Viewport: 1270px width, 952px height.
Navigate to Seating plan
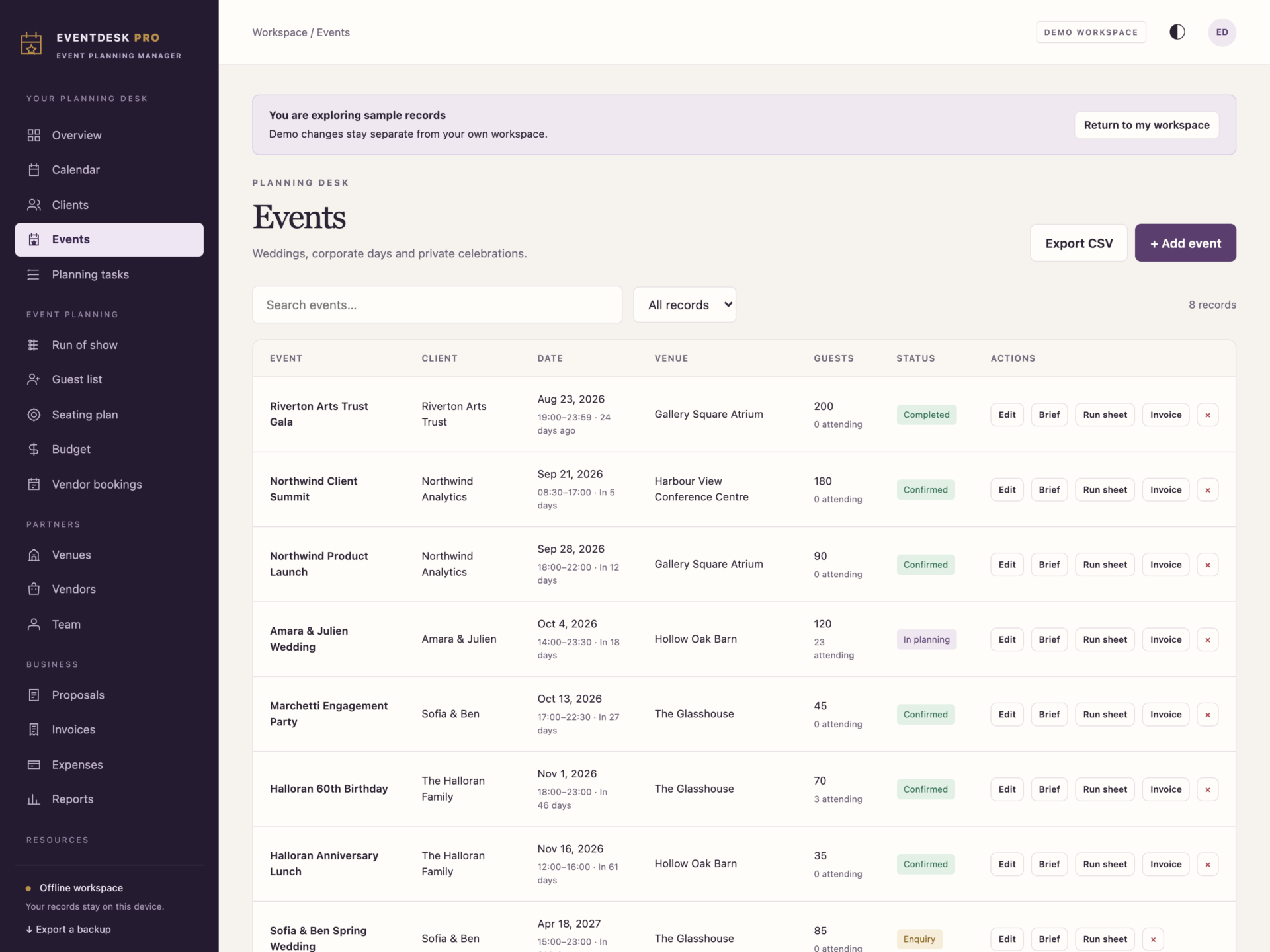click(109, 415)
